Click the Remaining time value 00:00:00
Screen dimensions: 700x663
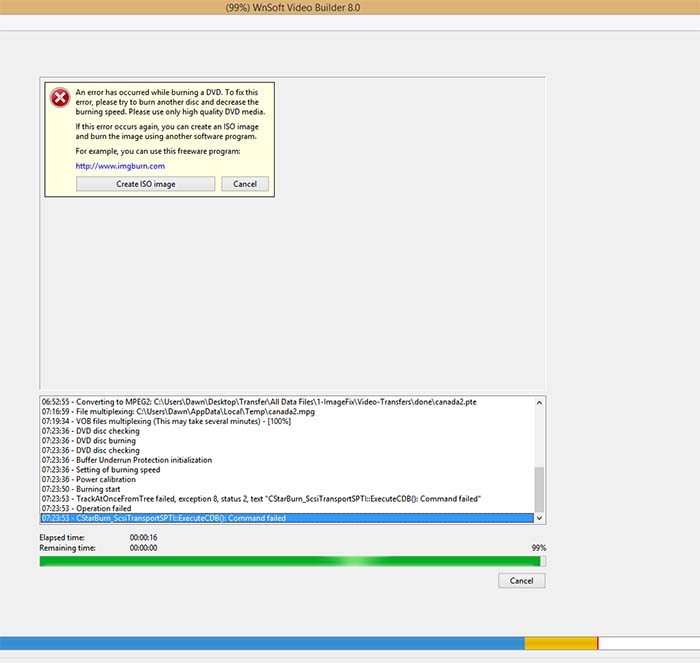click(x=143, y=548)
